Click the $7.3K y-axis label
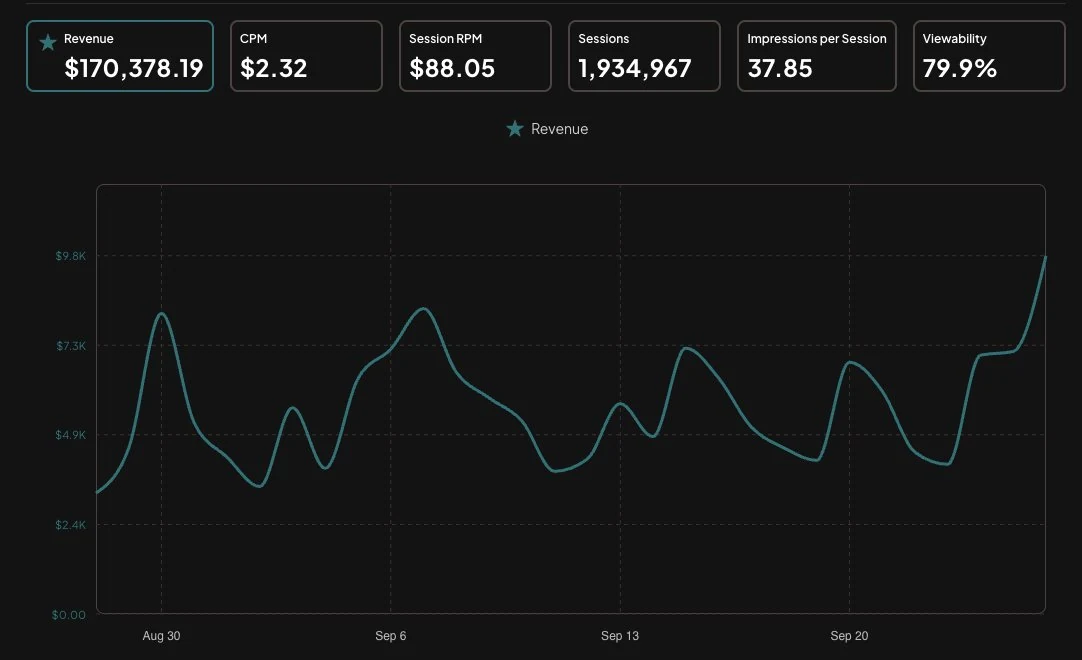Image resolution: width=1082 pixels, height=660 pixels. [x=71, y=346]
